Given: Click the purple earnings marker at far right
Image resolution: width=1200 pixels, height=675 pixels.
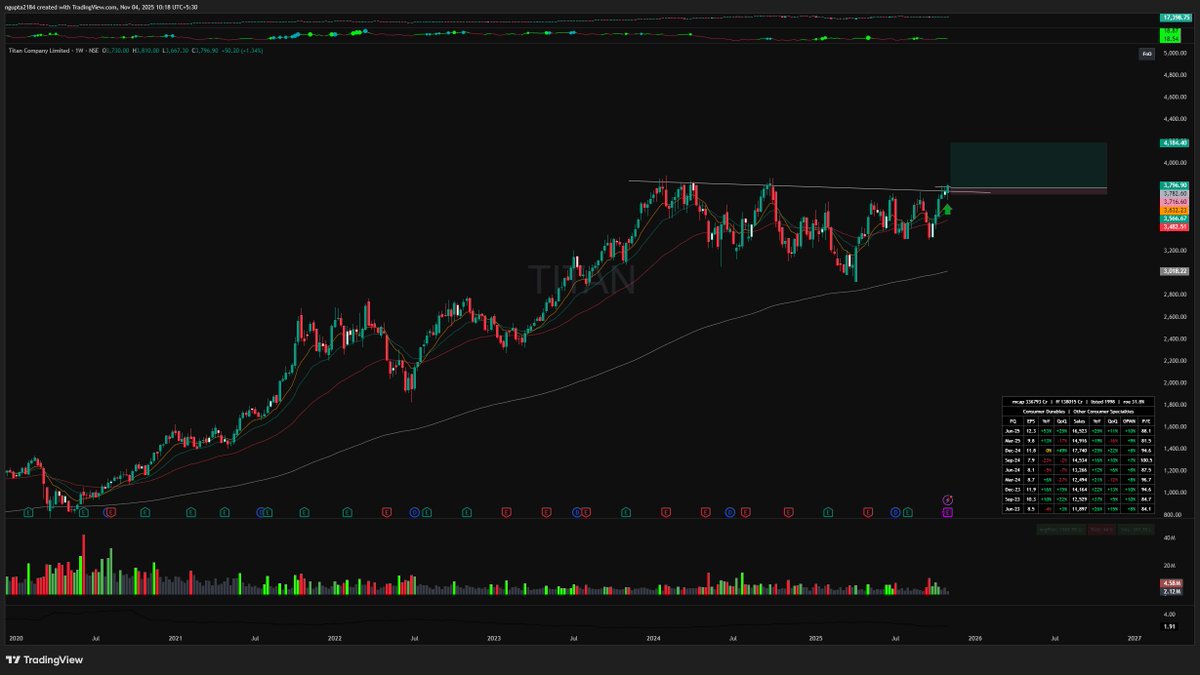Looking at the screenshot, I should pyautogui.click(x=947, y=512).
